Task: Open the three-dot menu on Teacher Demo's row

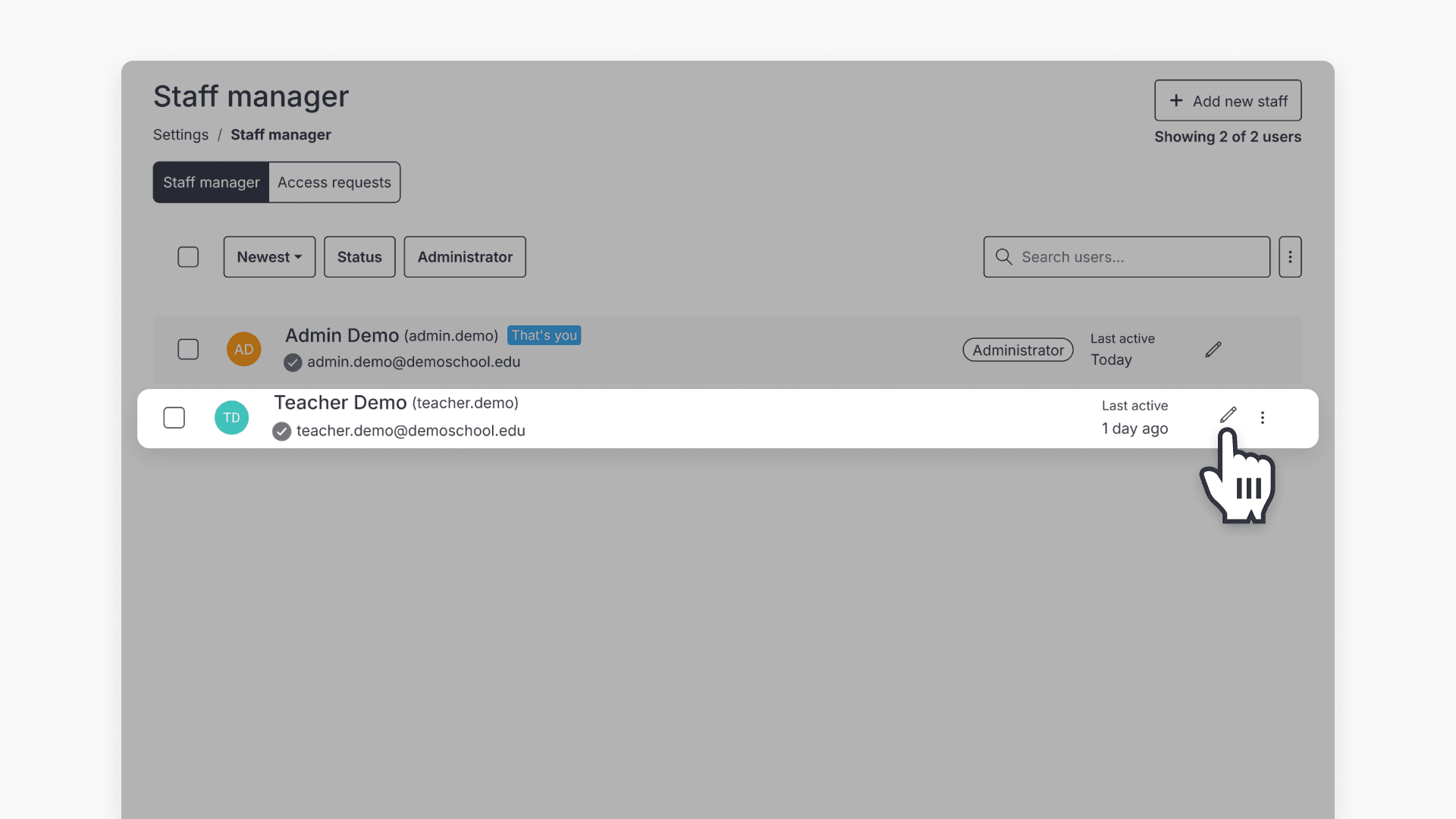Action: [1262, 417]
